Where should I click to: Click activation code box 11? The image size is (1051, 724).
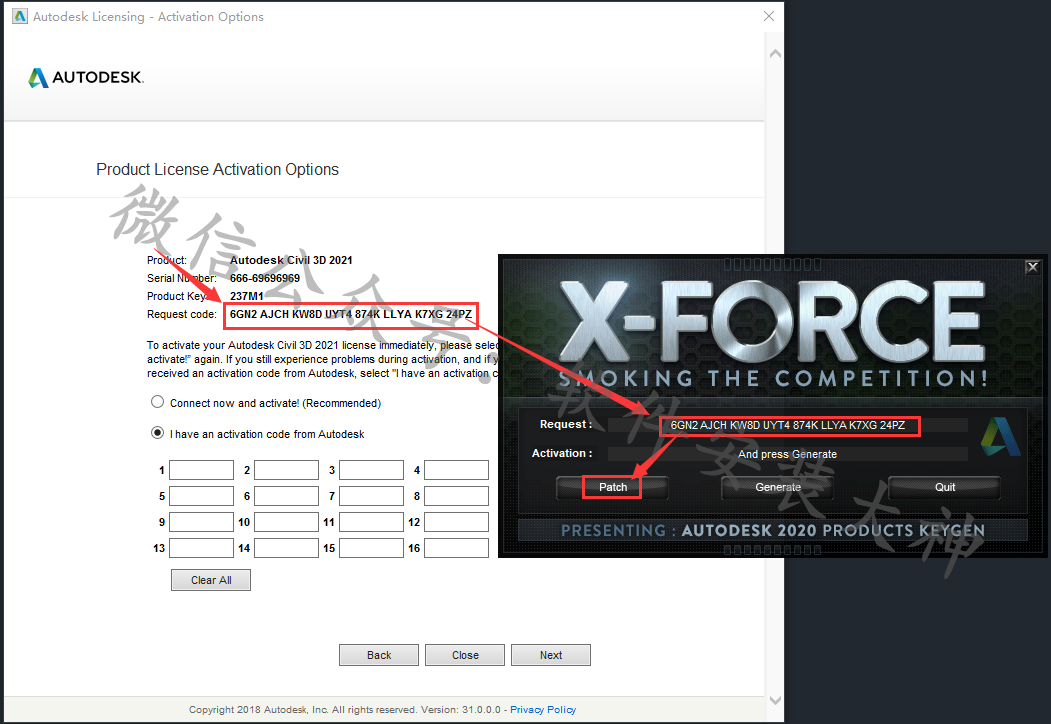[x=371, y=522]
